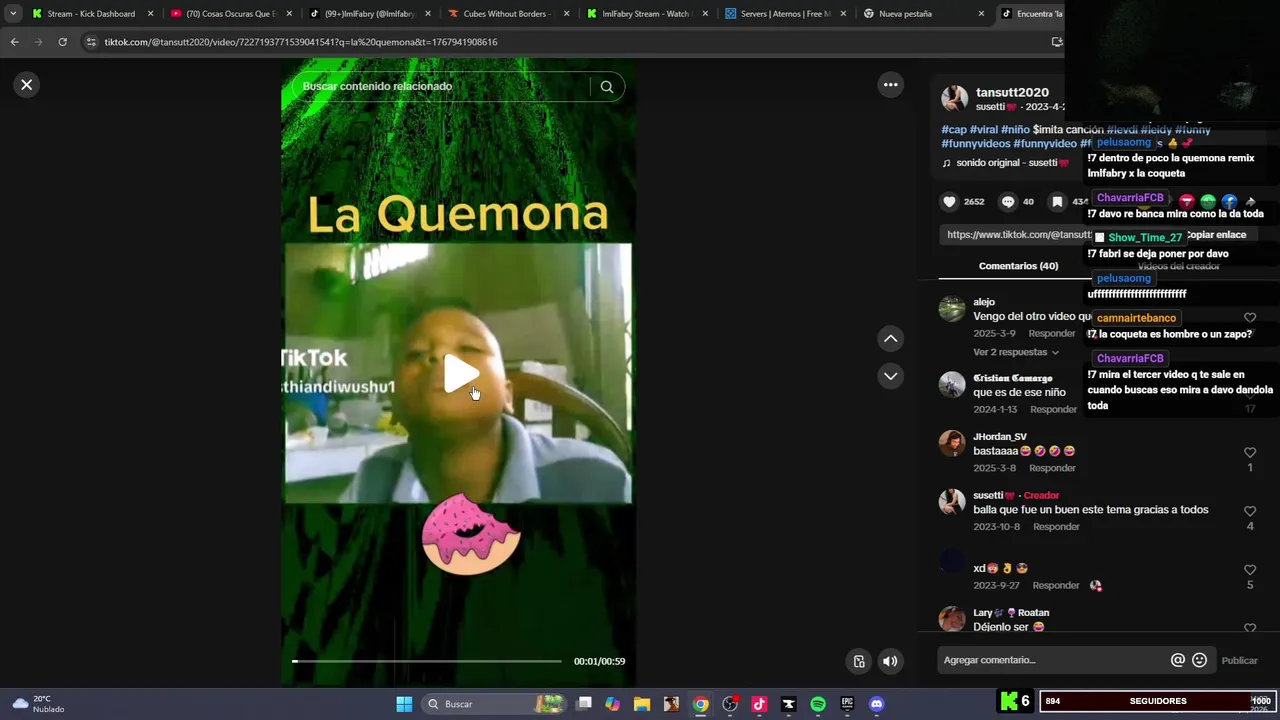Viewport: 1280px width, 720px height.
Task: Open Windows Start menu
Action: tap(404, 704)
